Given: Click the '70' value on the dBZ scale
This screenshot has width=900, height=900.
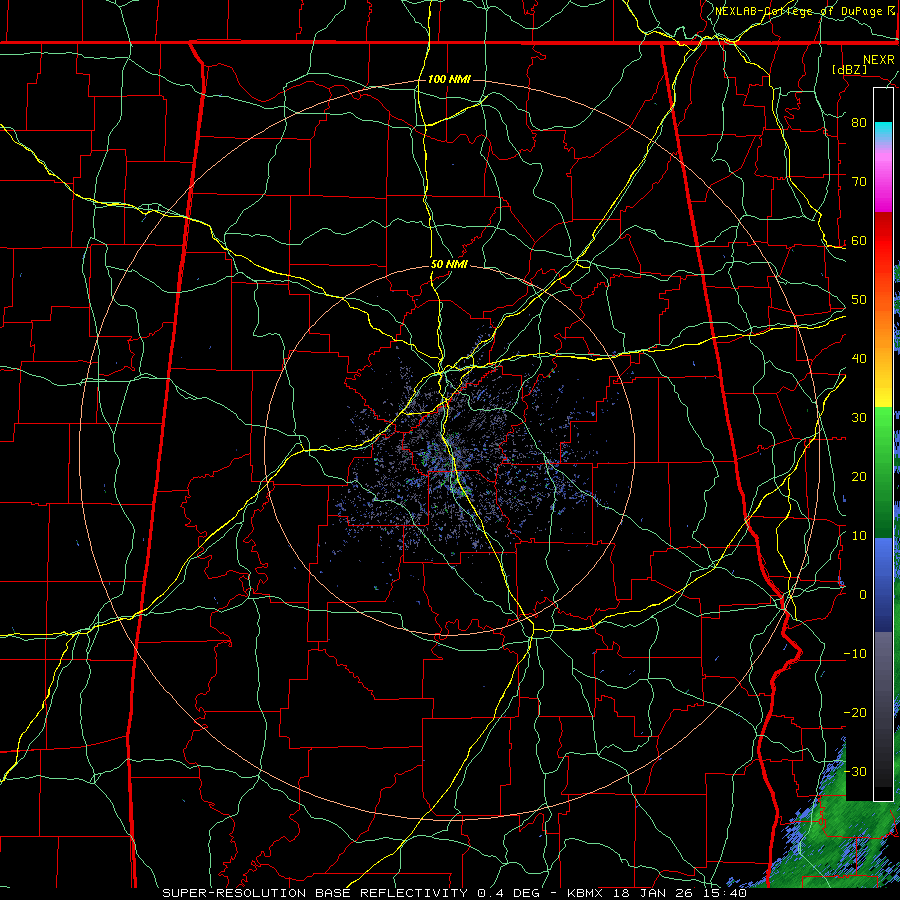Looking at the screenshot, I should (859, 182).
